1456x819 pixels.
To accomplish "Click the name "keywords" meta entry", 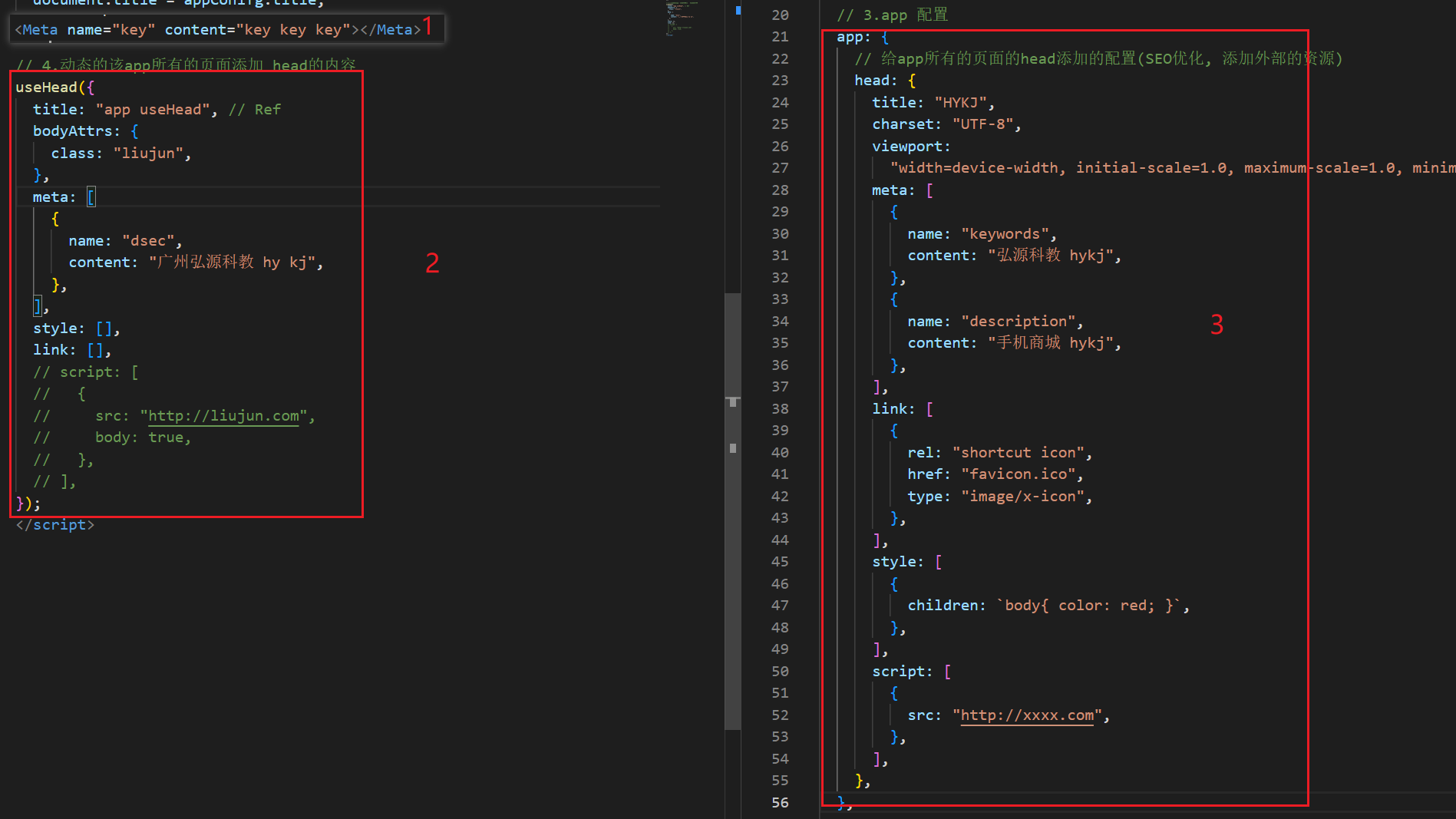I will coord(982,234).
